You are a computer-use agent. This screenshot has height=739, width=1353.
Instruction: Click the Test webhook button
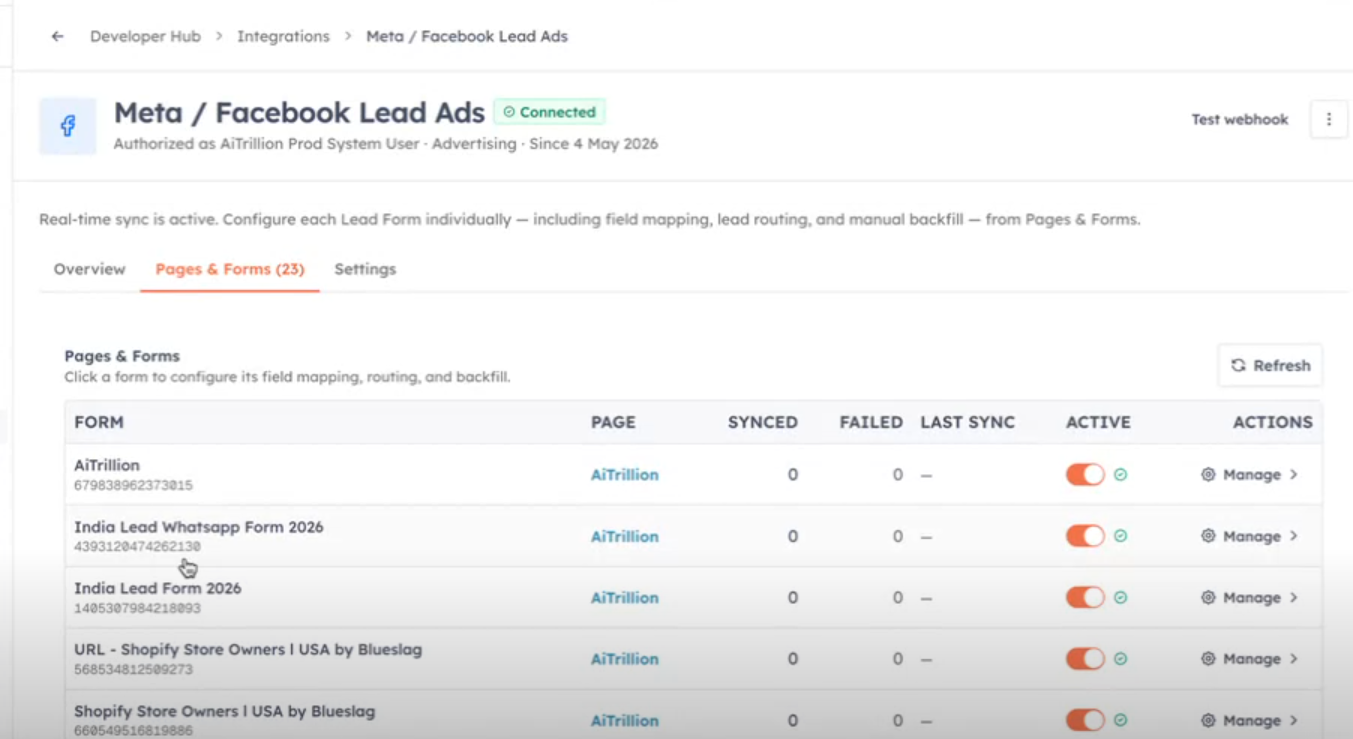pos(1240,119)
